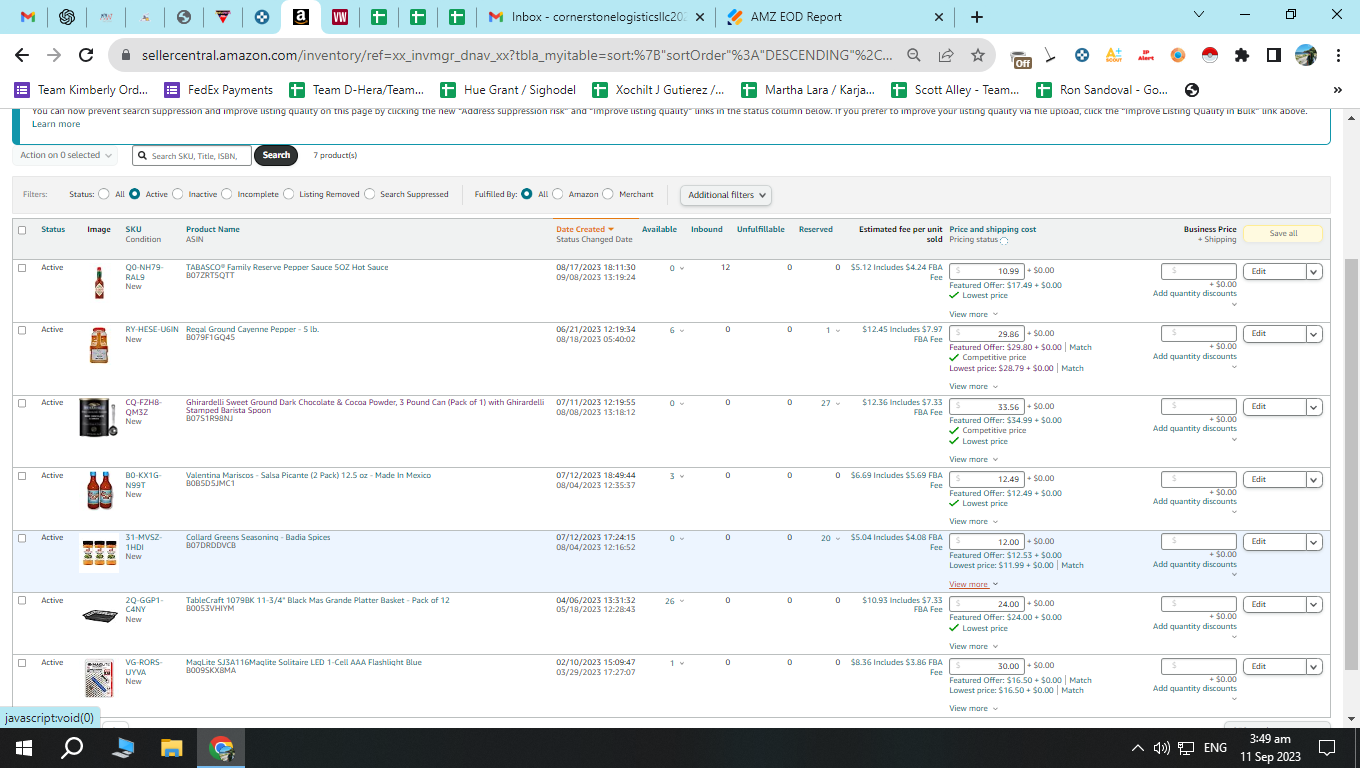Show hidden bookmarks with the double chevron

(1338, 90)
